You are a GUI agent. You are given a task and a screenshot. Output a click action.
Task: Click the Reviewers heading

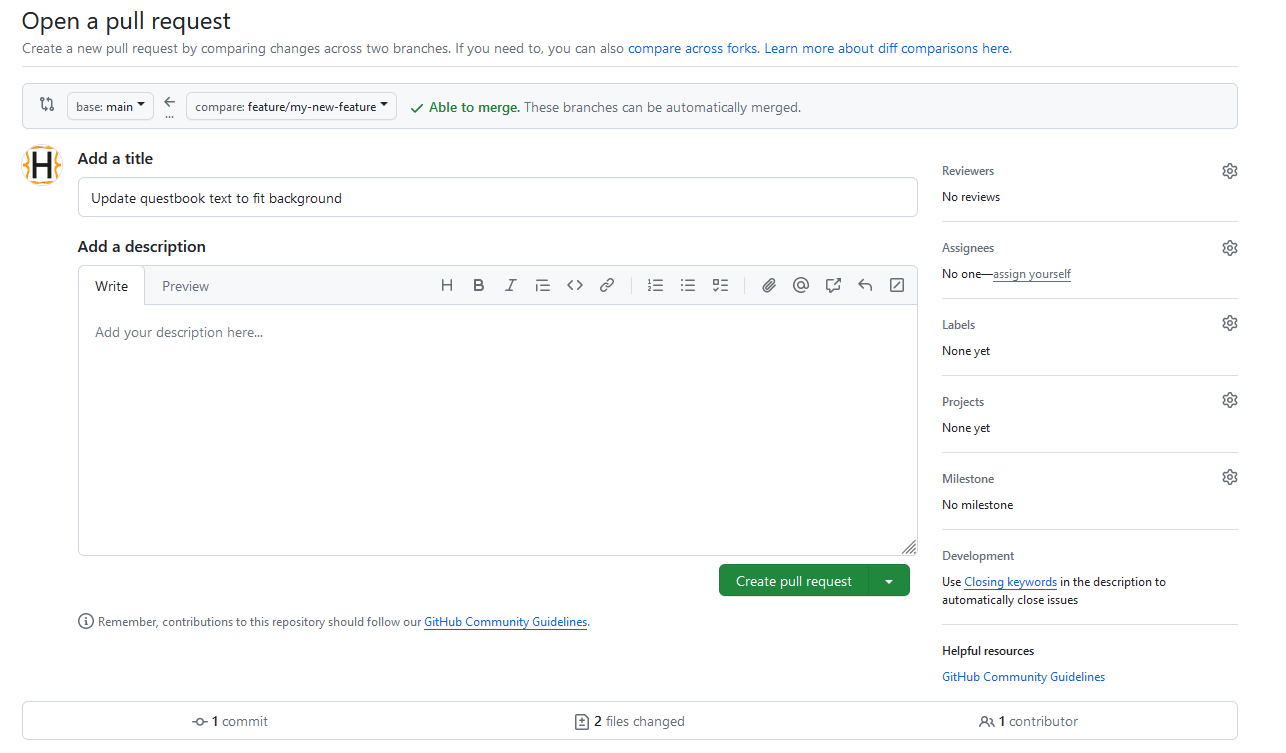coord(968,171)
